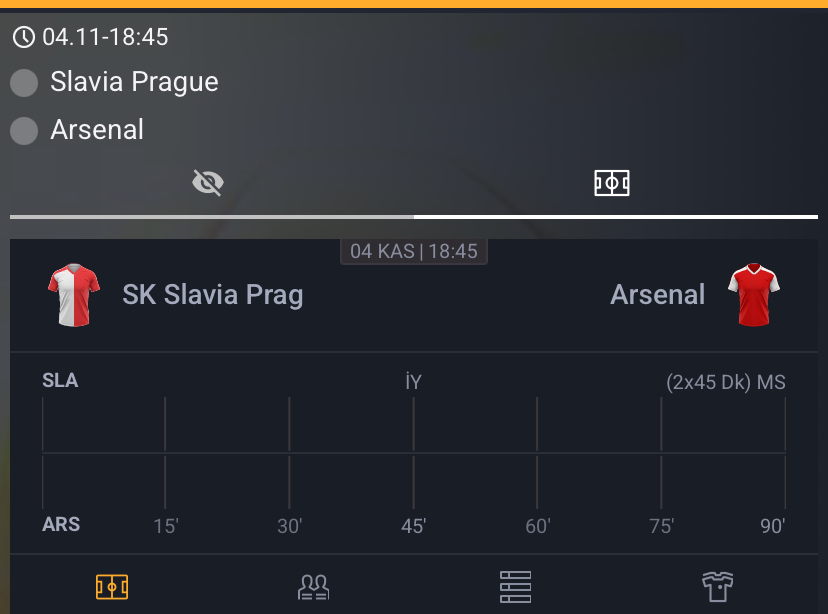Hide the match using the crossed-eye icon
Viewport: 828px width, 614px height.
207,183
